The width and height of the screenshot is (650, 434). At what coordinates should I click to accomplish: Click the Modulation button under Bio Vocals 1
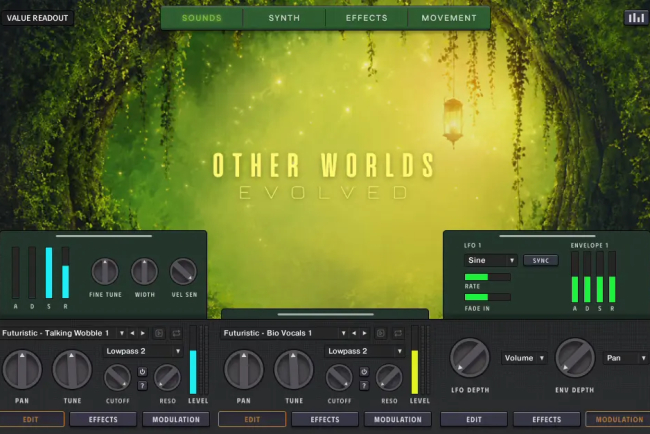(x=398, y=419)
